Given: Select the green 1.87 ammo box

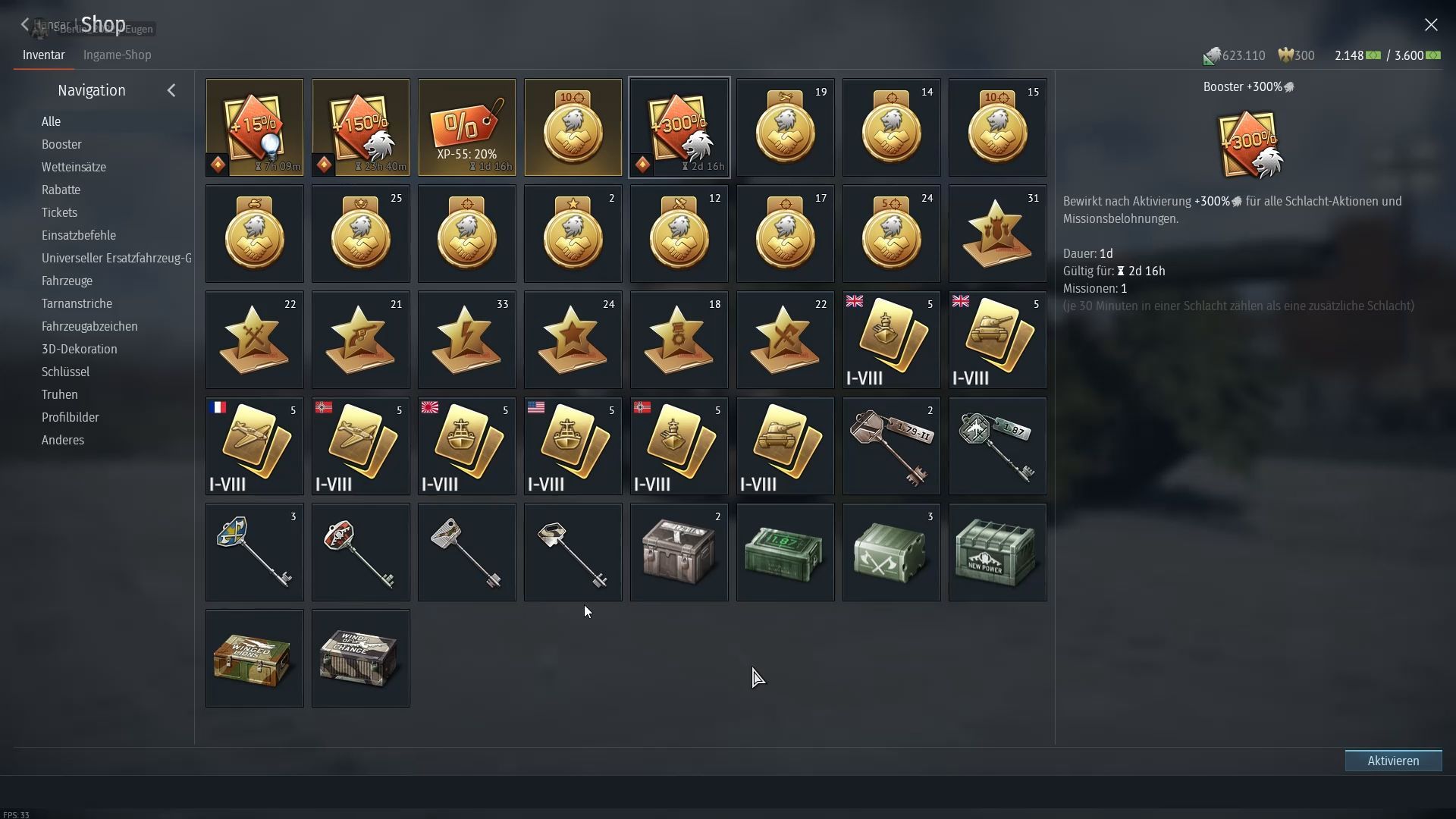Looking at the screenshot, I should [x=785, y=552].
